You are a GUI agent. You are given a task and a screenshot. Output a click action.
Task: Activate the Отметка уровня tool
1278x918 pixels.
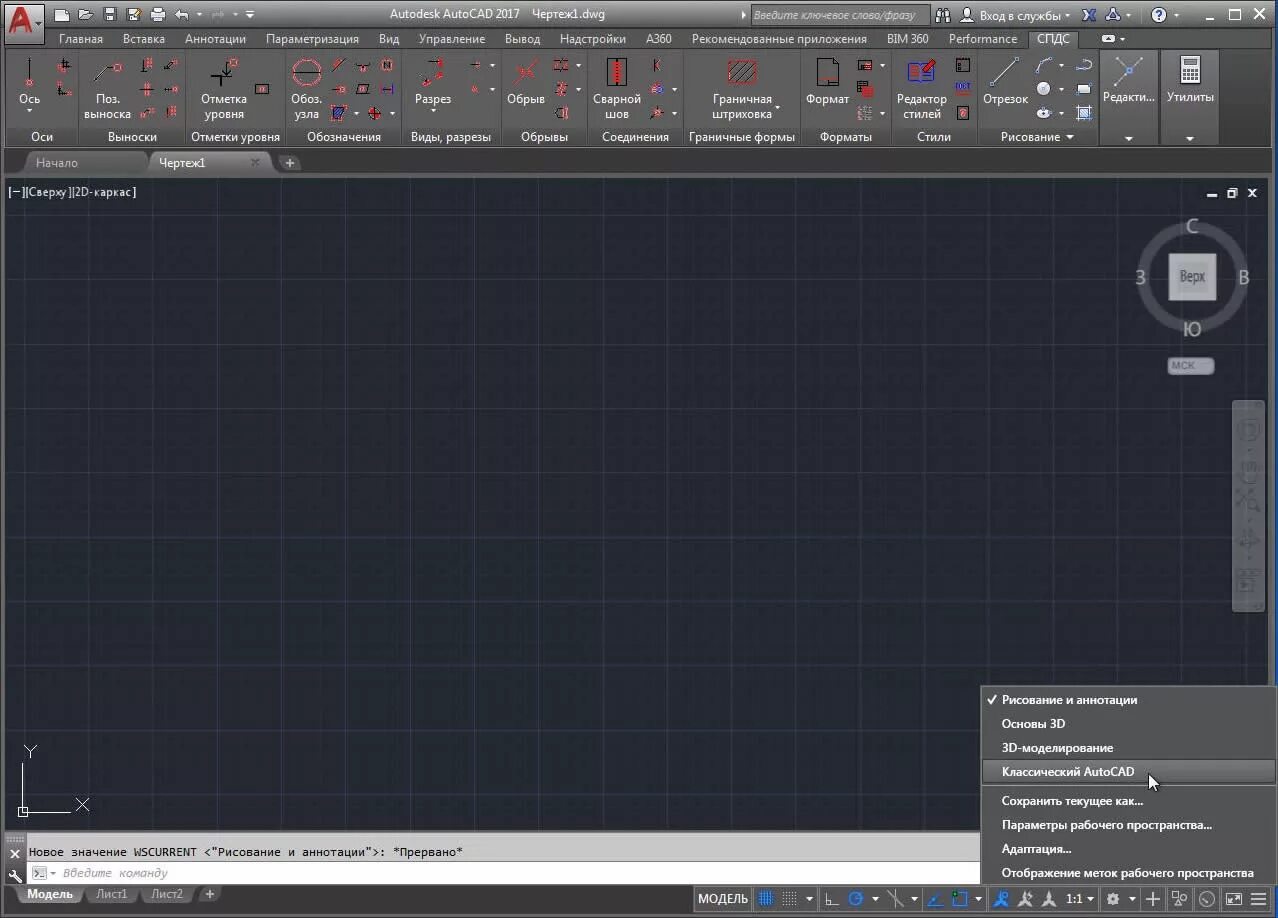click(224, 90)
